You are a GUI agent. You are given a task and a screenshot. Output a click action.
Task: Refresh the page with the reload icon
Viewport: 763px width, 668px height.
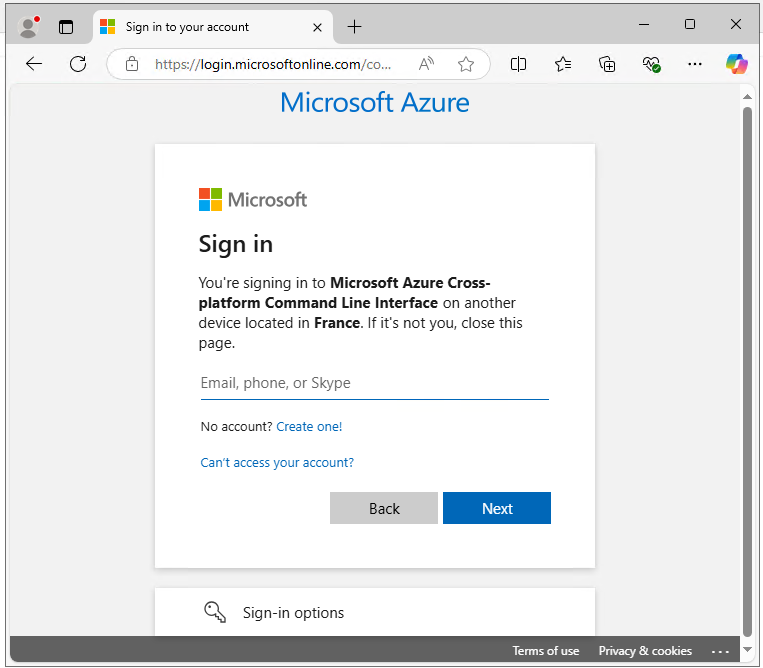coord(78,64)
